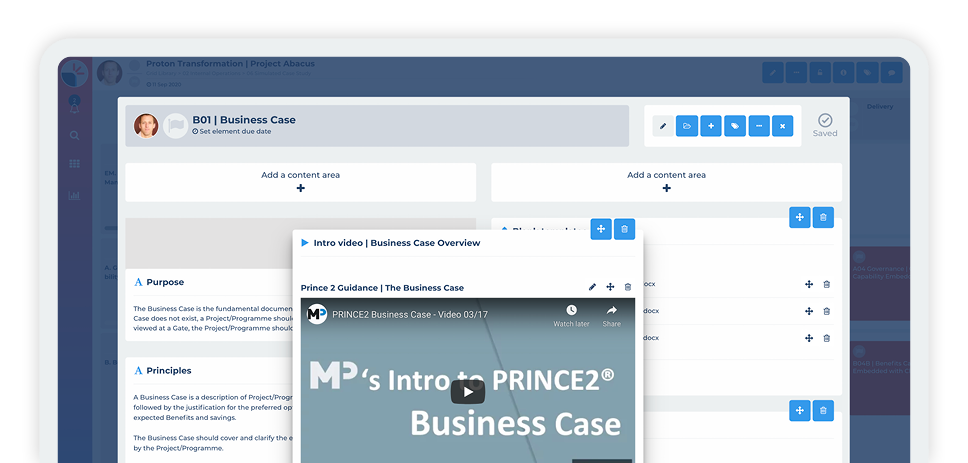
Task: Click the Intro video | Business Case Overview heading
Action: tap(396, 243)
